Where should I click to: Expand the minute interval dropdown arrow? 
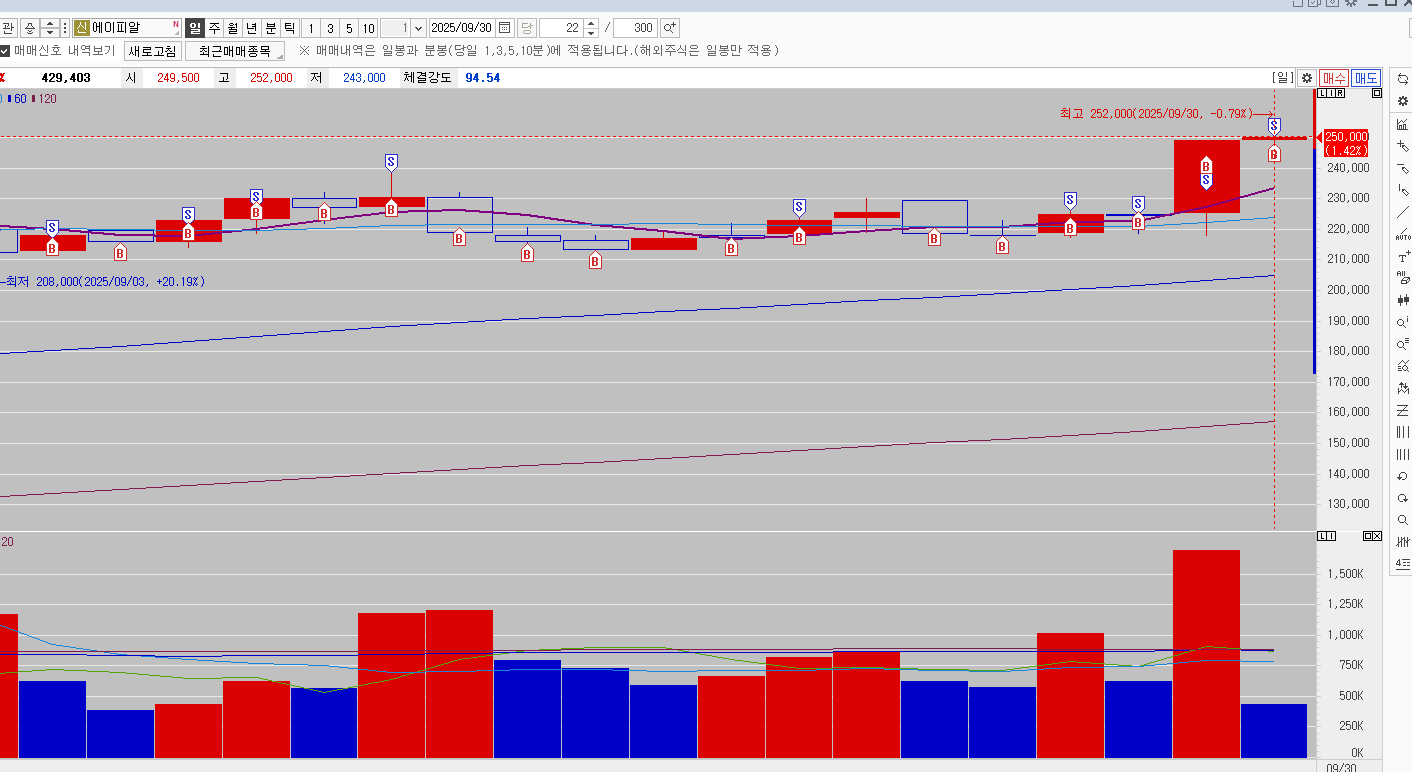[x=419, y=28]
